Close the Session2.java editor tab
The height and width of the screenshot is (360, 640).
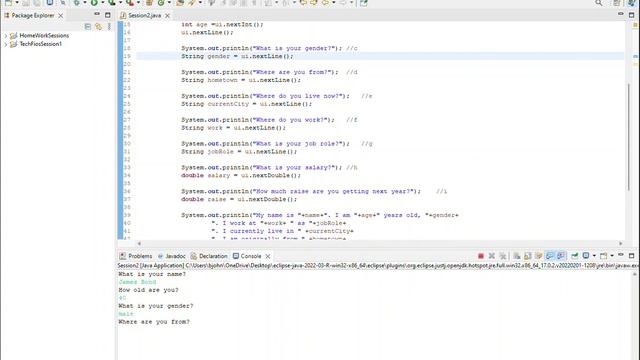167,16
